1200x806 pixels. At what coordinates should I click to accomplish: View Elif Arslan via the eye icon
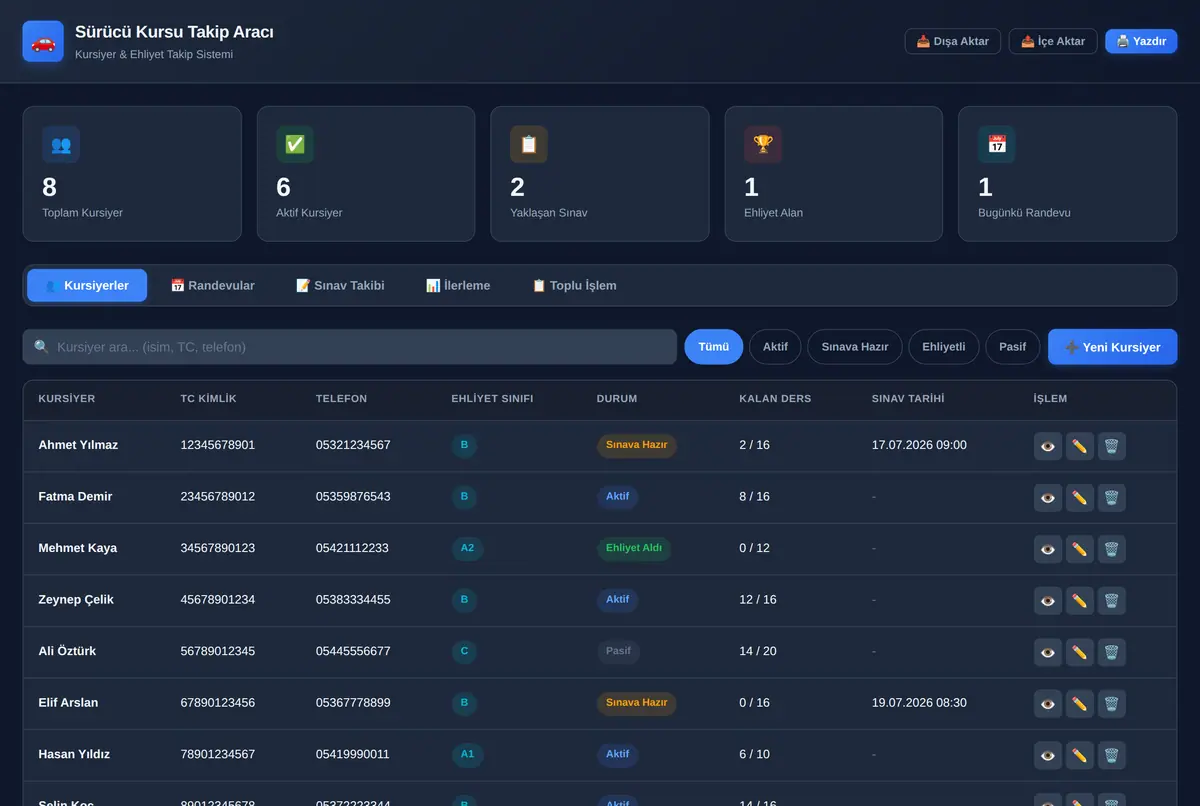1048,704
